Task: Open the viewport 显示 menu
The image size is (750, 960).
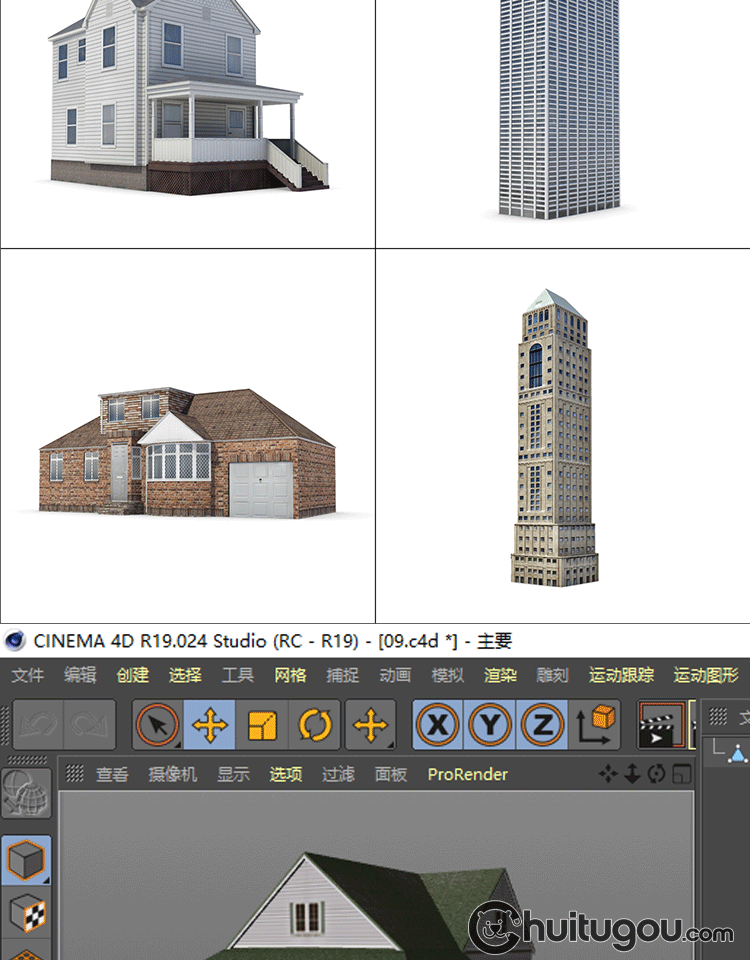Action: (x=233, y=774)
